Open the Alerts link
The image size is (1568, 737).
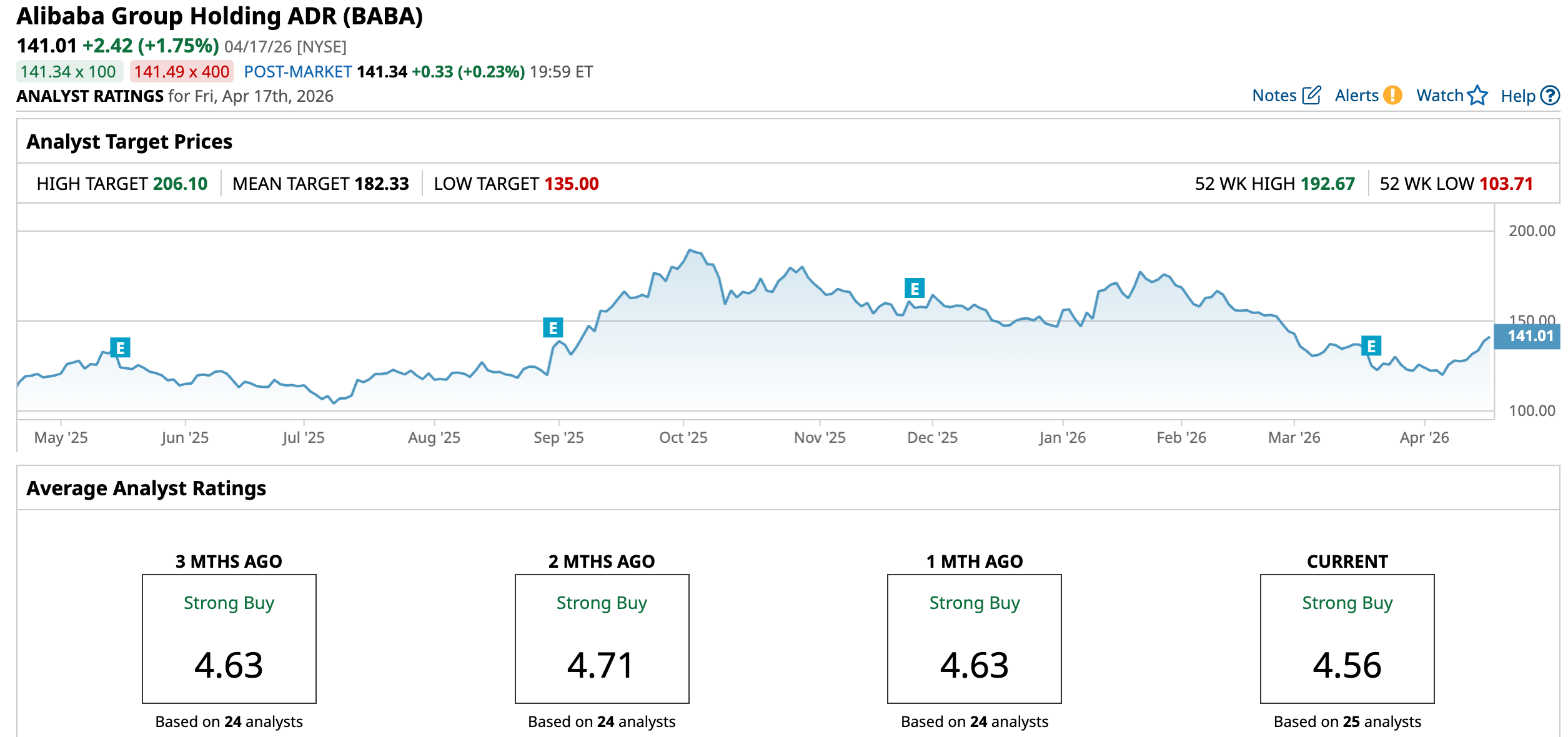[x=1356, y=96]
